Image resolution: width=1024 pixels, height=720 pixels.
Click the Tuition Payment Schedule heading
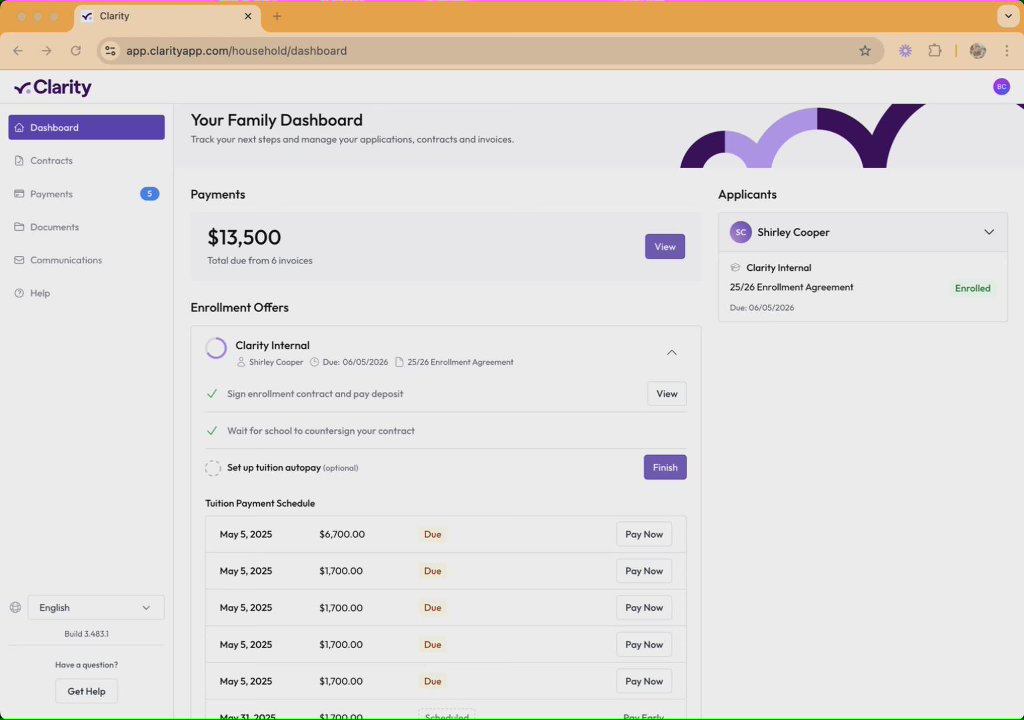click(x=260, y=504)
